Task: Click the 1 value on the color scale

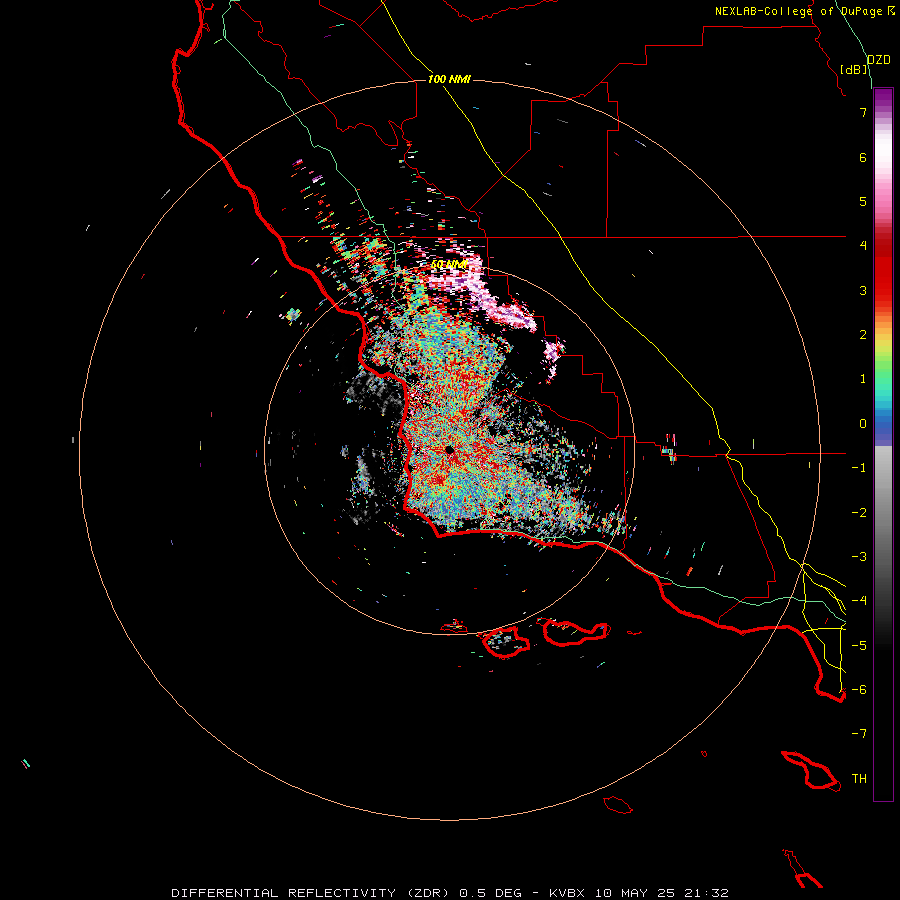Action: tap(863, 379)
